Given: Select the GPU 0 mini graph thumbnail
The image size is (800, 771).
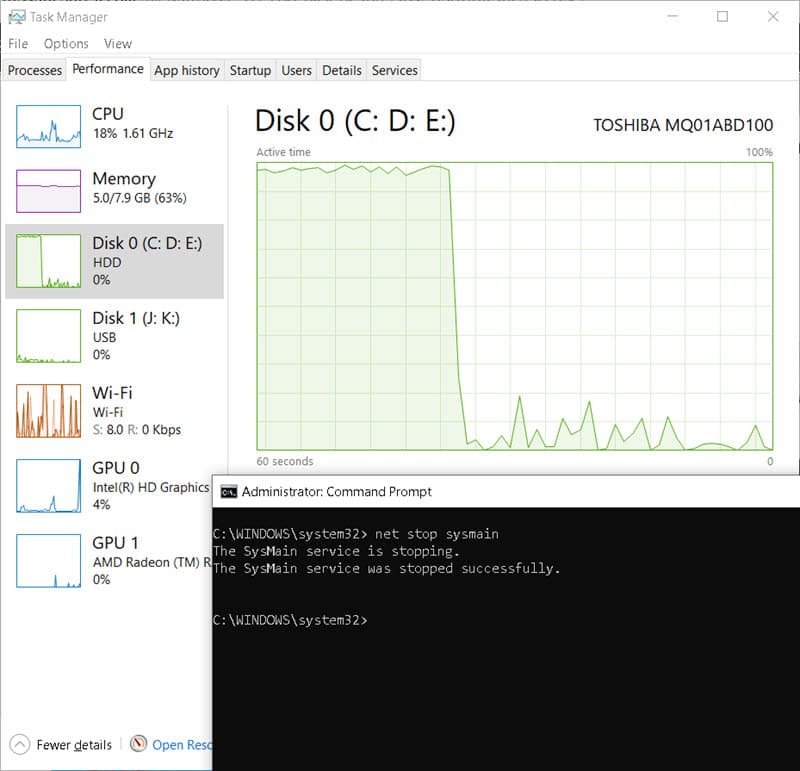Looking at the screenshot, I should pos(48,486).
